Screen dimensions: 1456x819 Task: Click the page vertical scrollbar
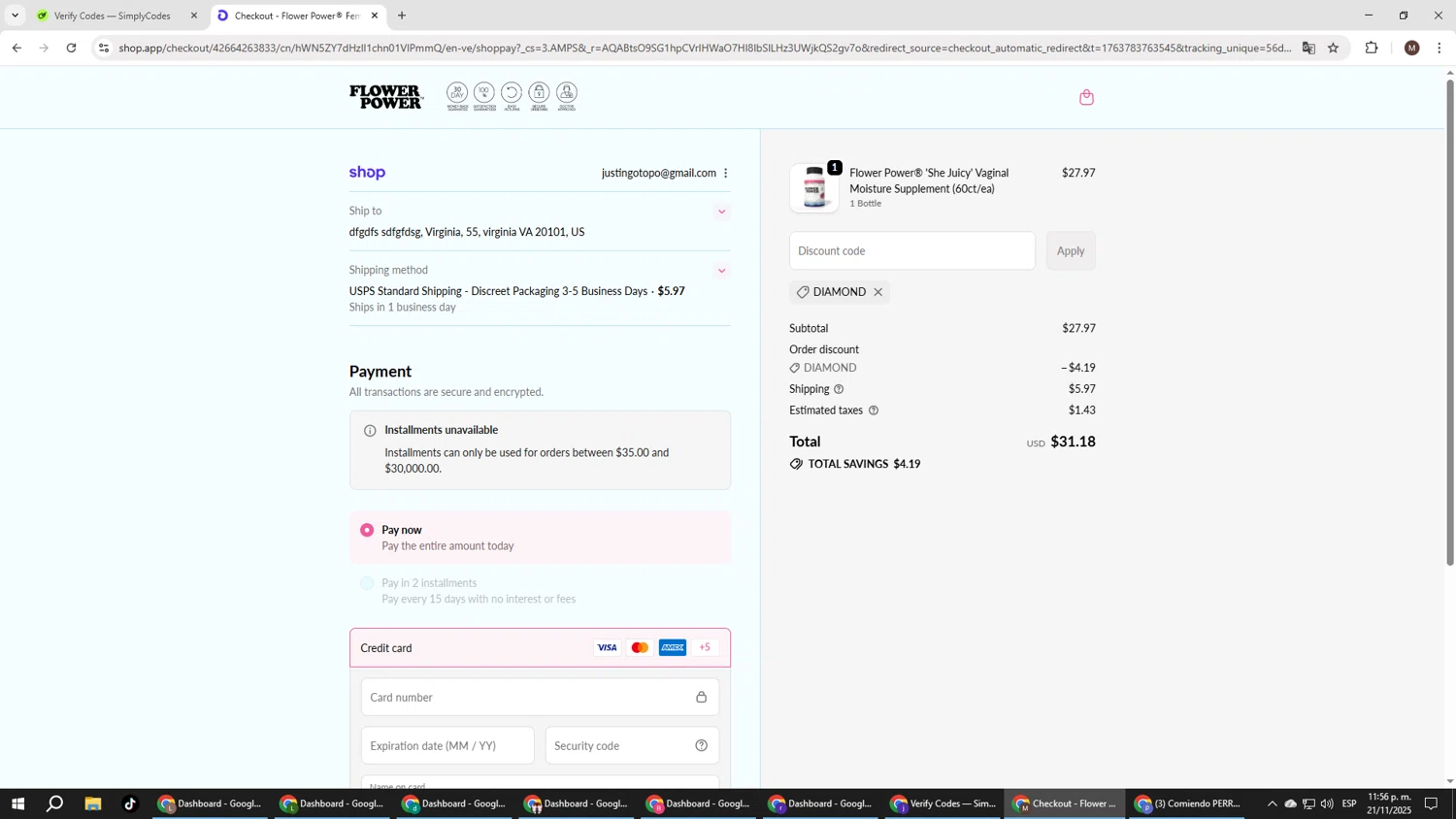coord(1450,320)
